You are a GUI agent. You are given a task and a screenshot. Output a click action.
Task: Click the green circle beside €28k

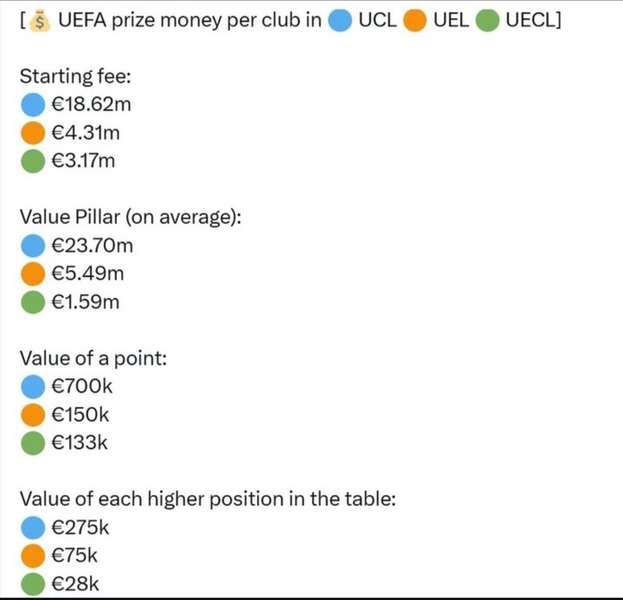(33, 584)
